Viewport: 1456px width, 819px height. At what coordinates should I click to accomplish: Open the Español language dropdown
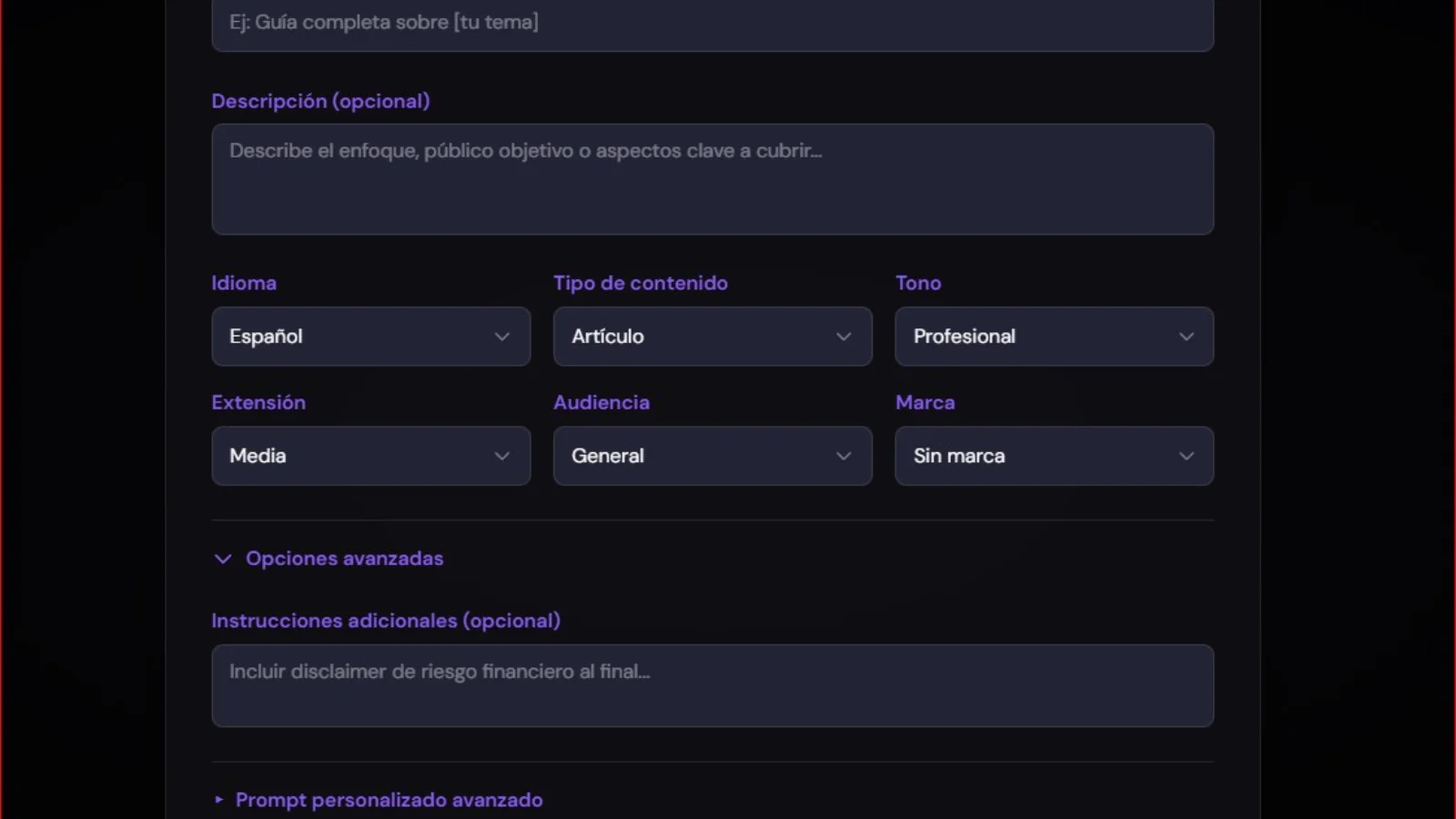point(370,337)
